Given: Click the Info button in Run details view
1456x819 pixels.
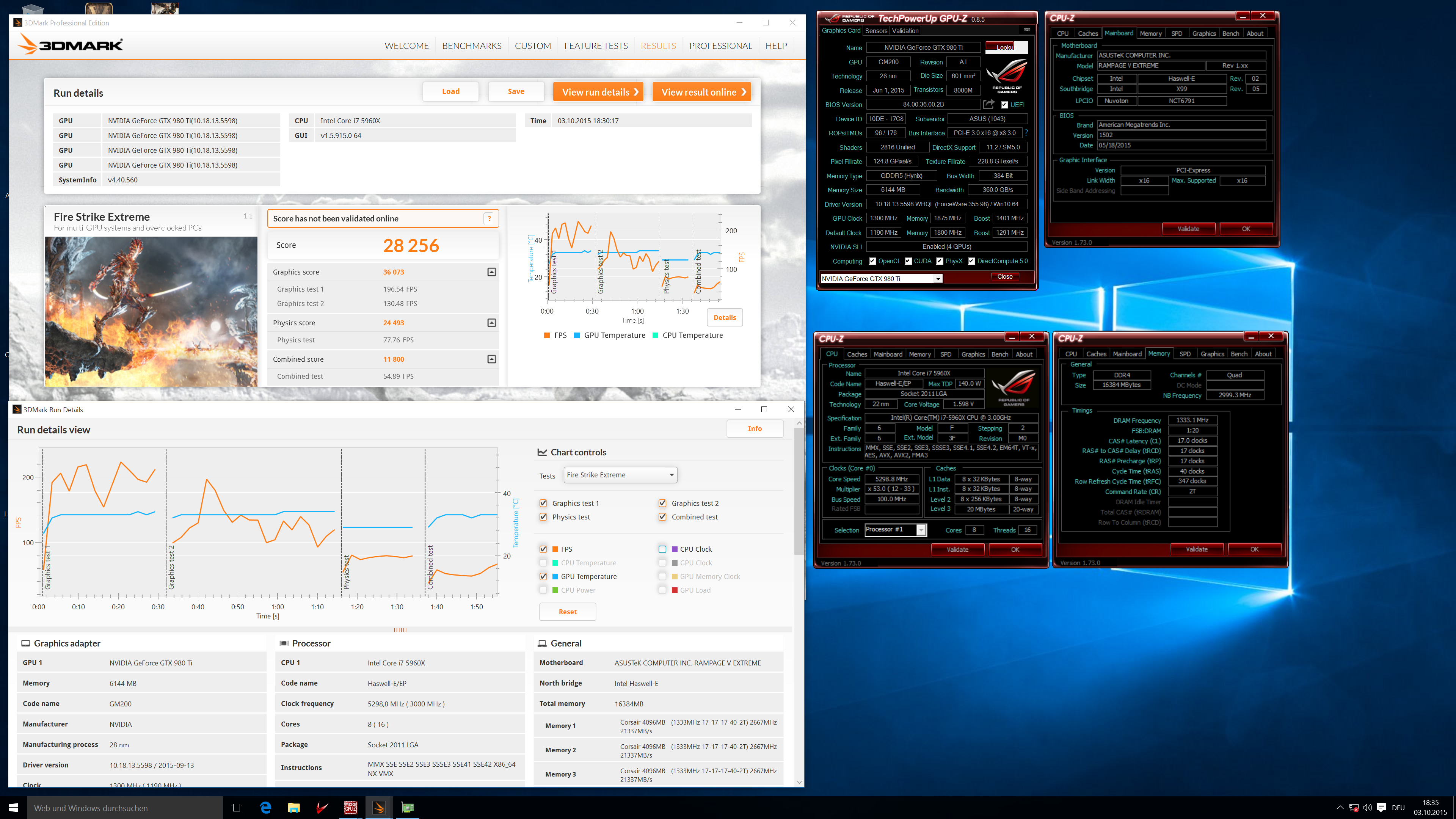Looking at the screenshot, I should click(755, 428).
